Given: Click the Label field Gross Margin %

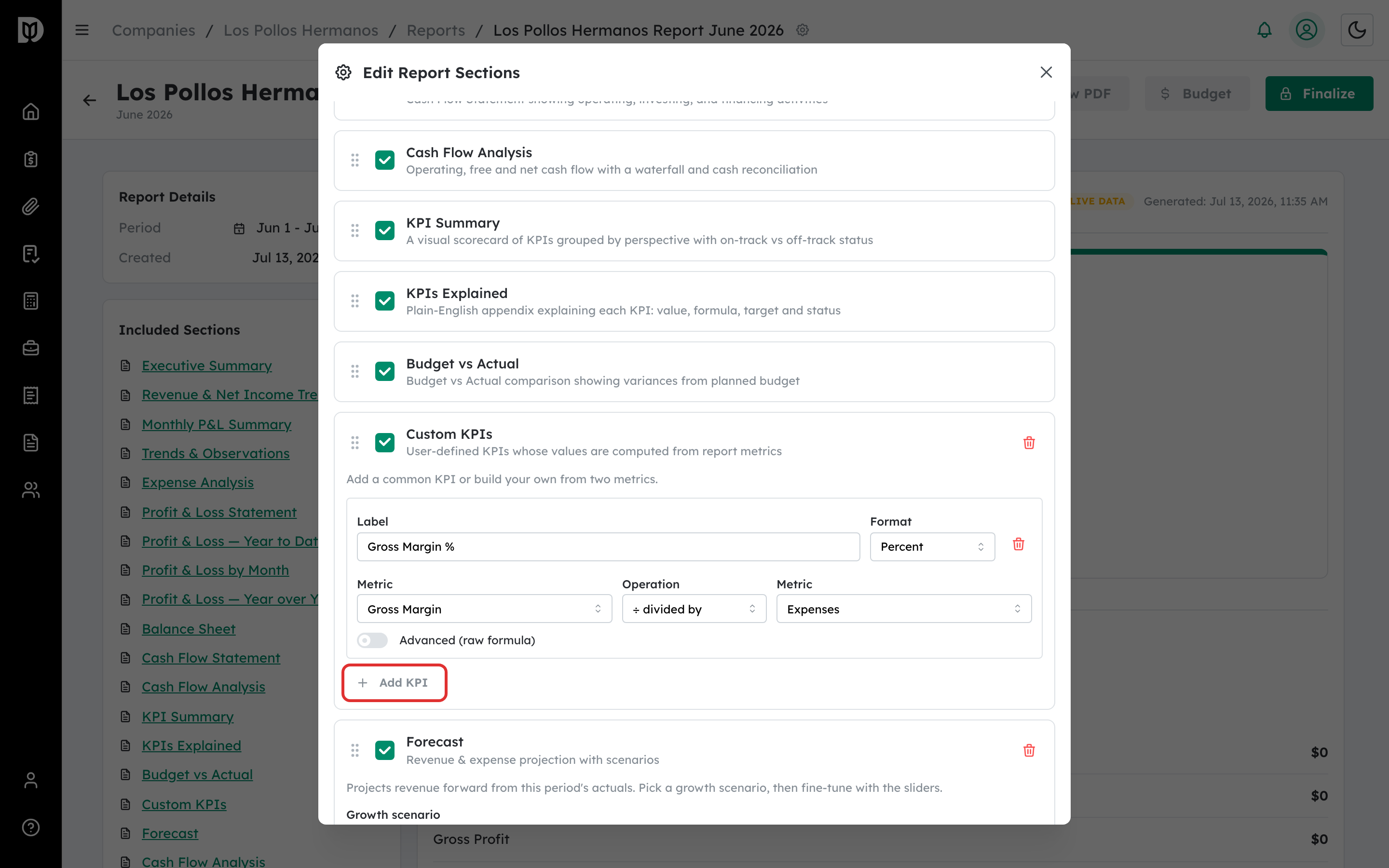Looking at the screenshot, I should [x=608, y=546].
